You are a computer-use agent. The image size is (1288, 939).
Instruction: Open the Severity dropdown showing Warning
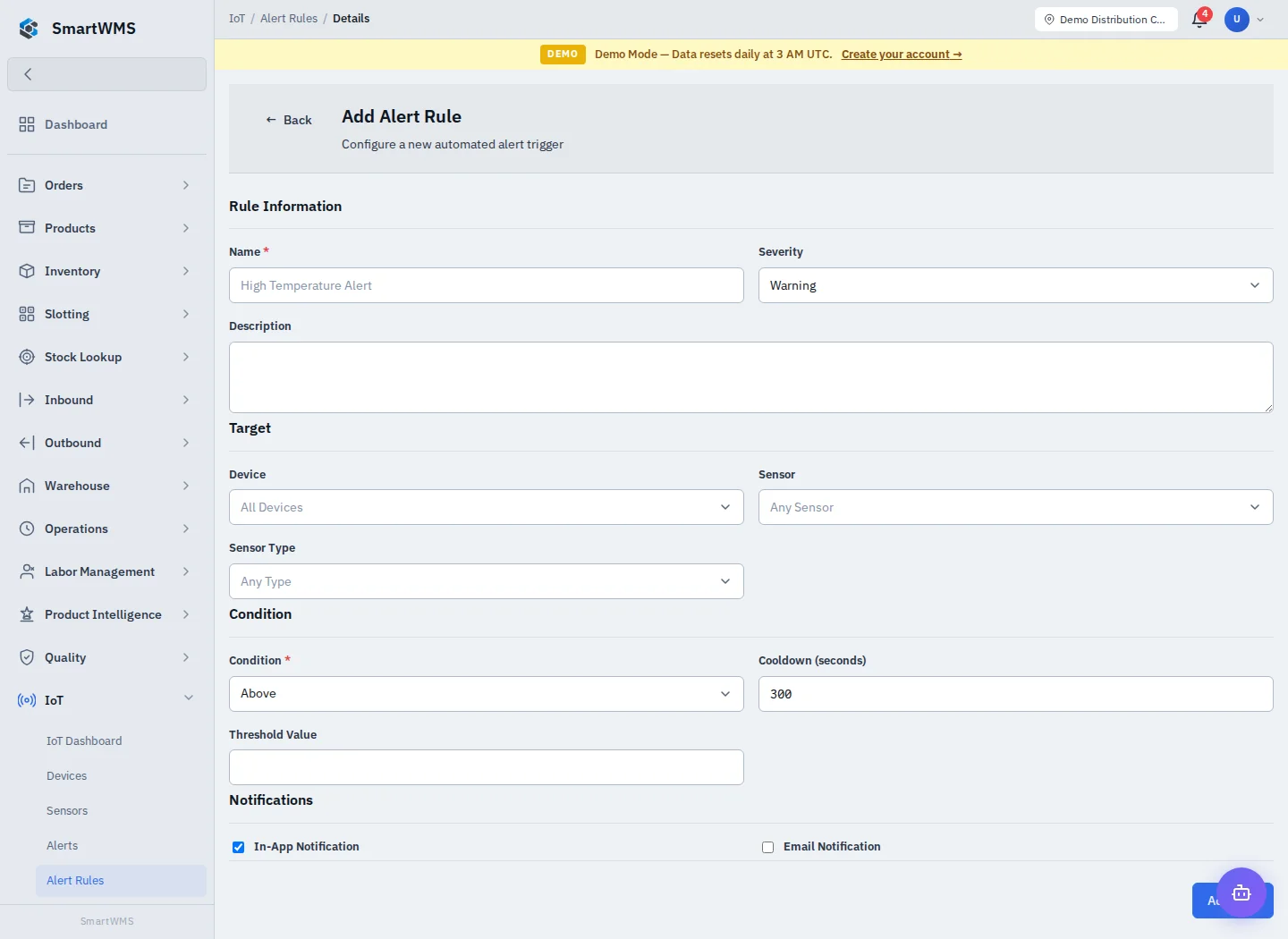click(x=1015, y=285)
